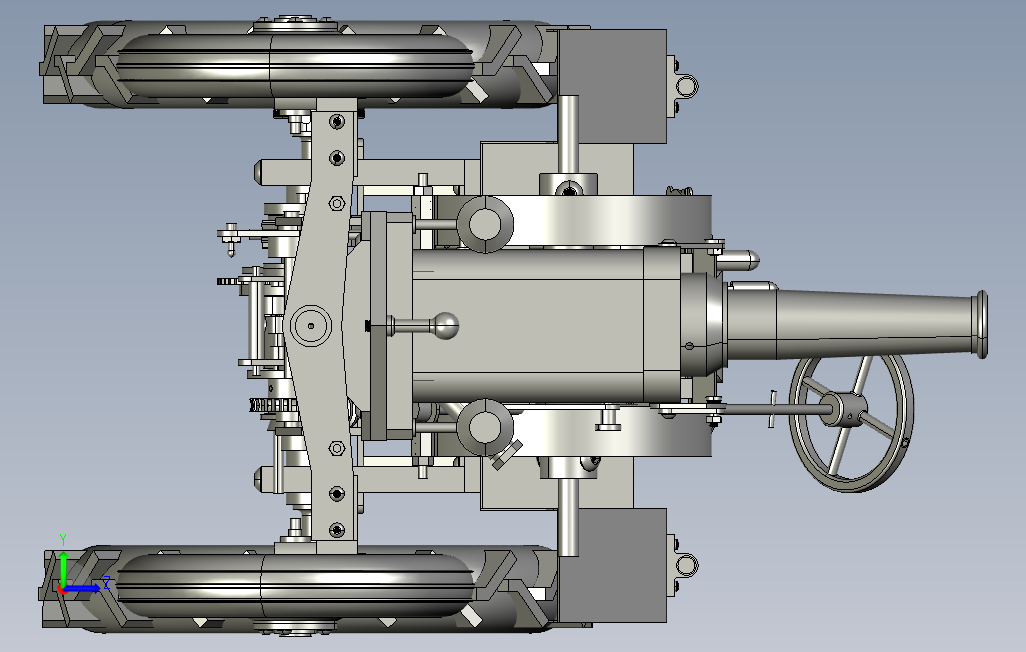The height and width of the screenshot is (652, 1026).
Task: Click the lower towing ring on right side
Action: pyautogui.click(x=687, y=564)
